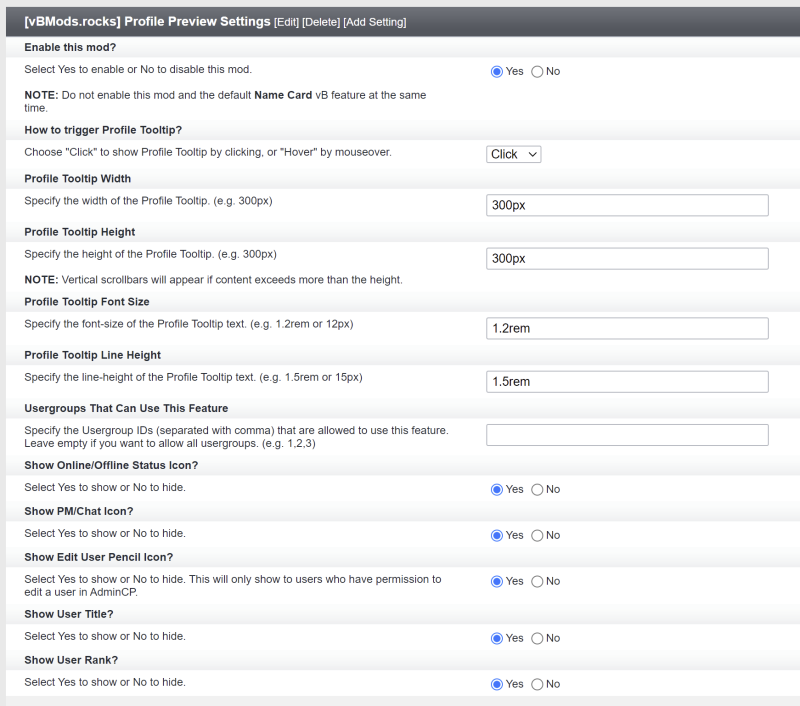Click the [Edit] link in header
The height and width of the screenshot is (706, 800).
286,22
